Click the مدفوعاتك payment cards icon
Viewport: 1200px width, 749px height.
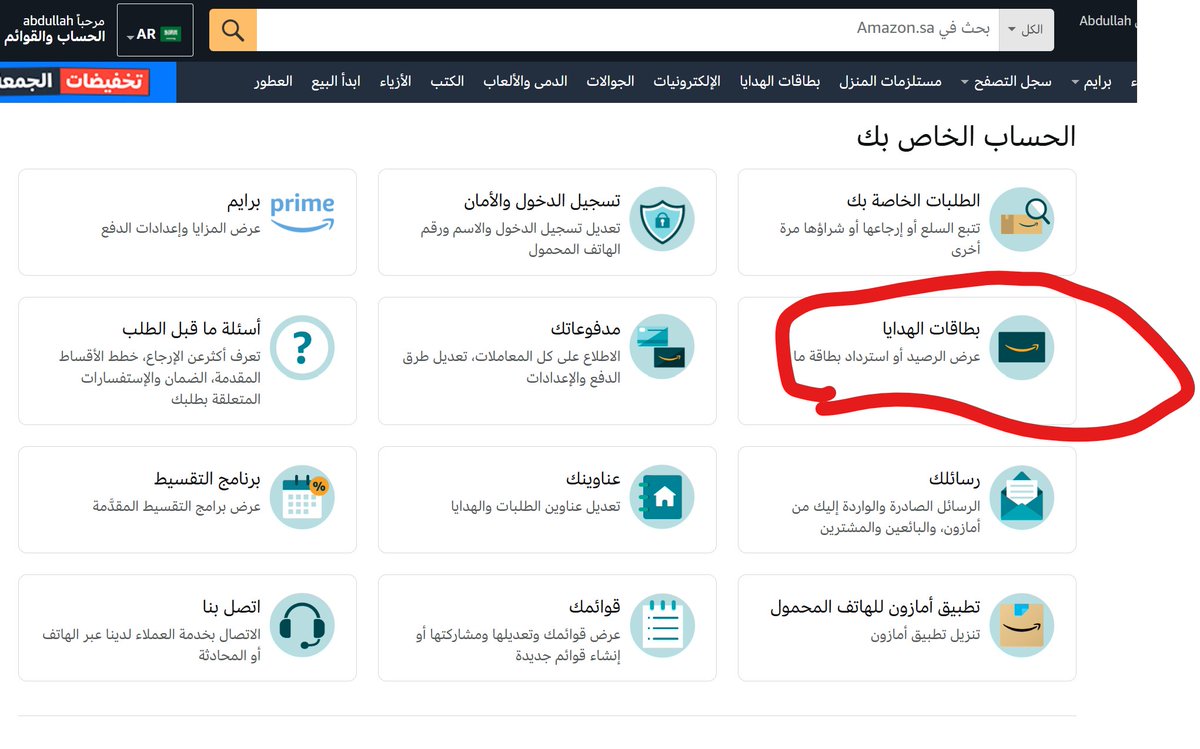pos(661,347)
